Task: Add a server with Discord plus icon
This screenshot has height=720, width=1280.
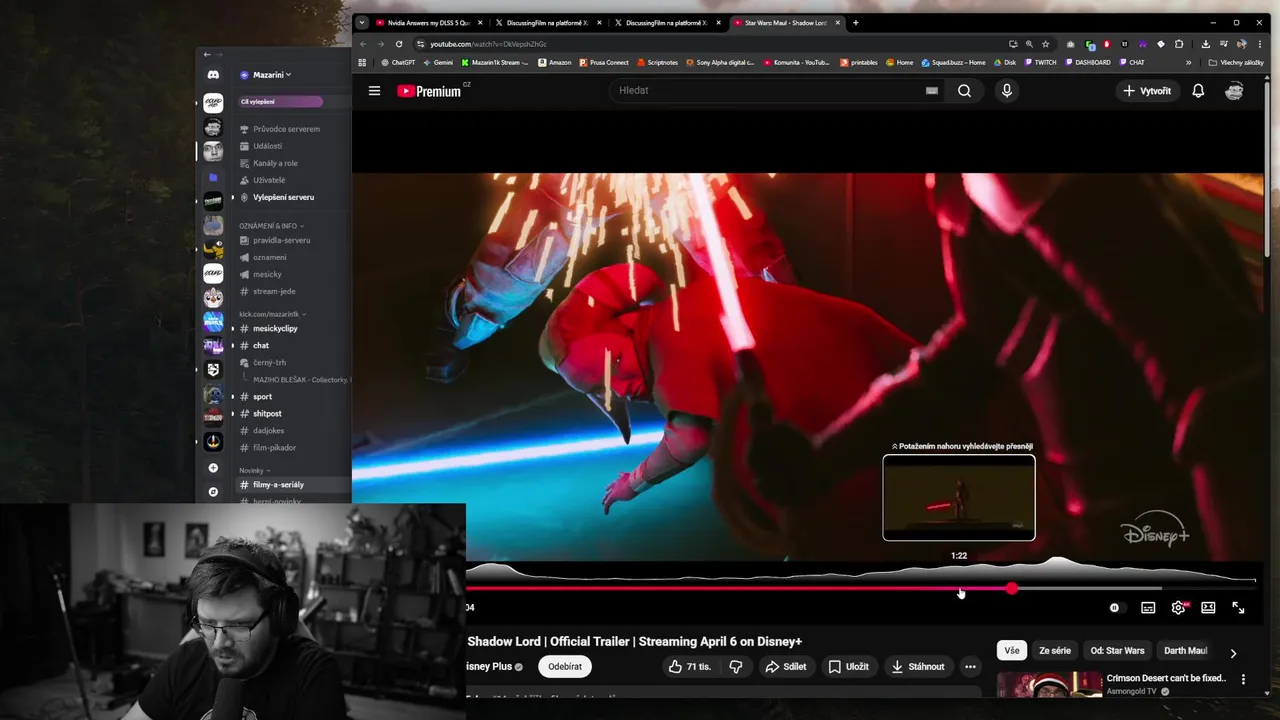Action: (213, 468)
